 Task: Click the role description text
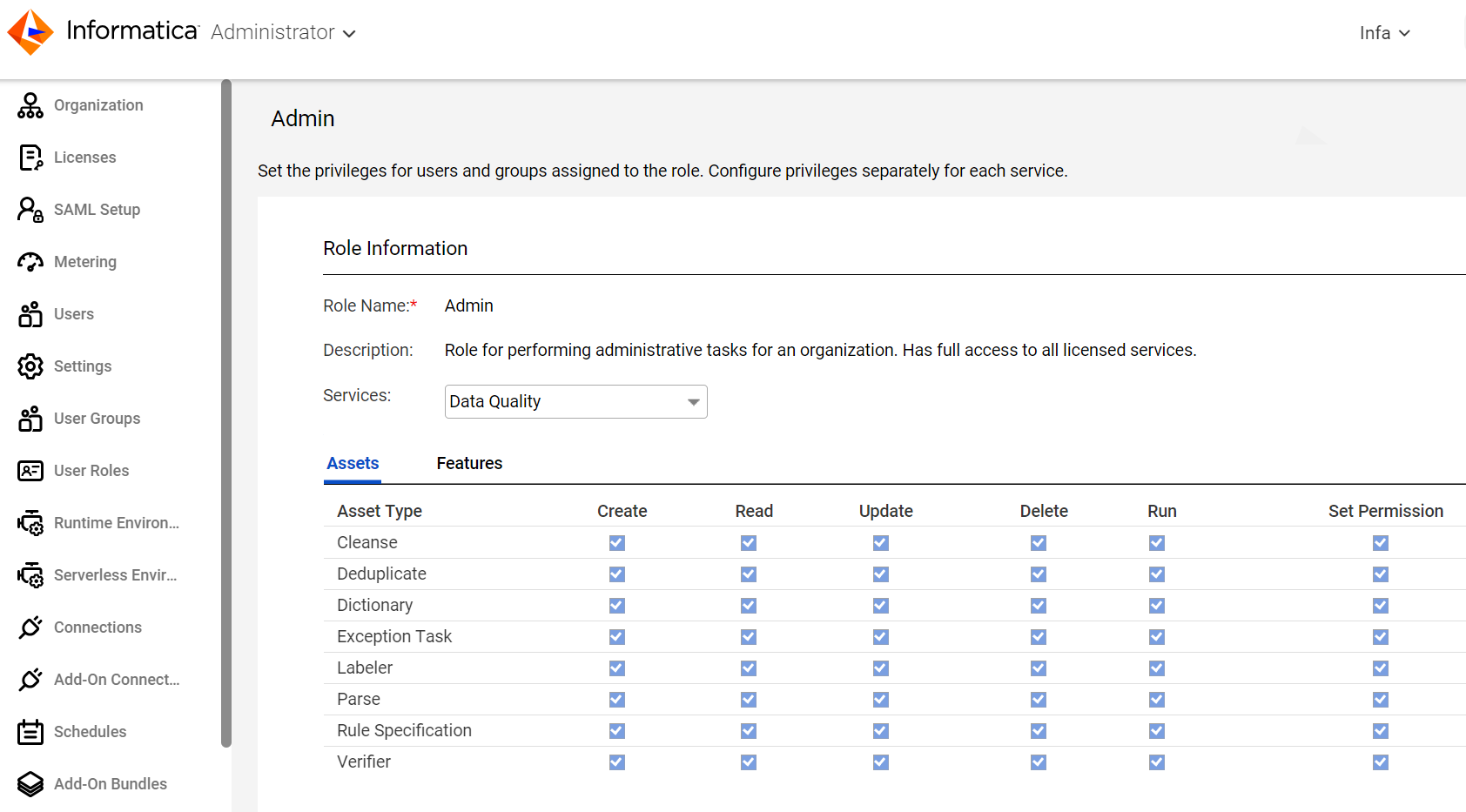(821, 350)
